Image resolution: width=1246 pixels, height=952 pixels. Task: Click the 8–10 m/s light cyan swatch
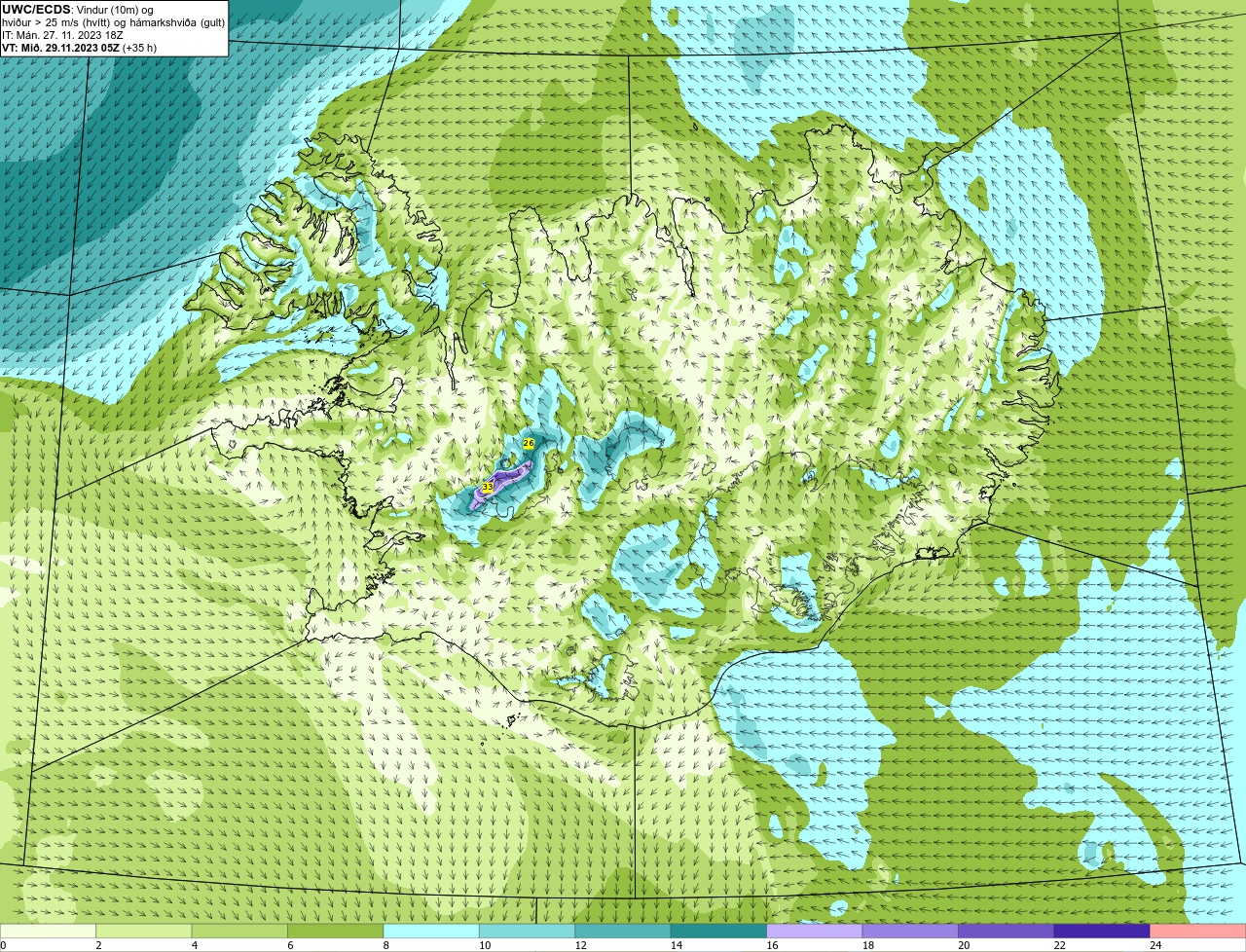pos(431,932)
